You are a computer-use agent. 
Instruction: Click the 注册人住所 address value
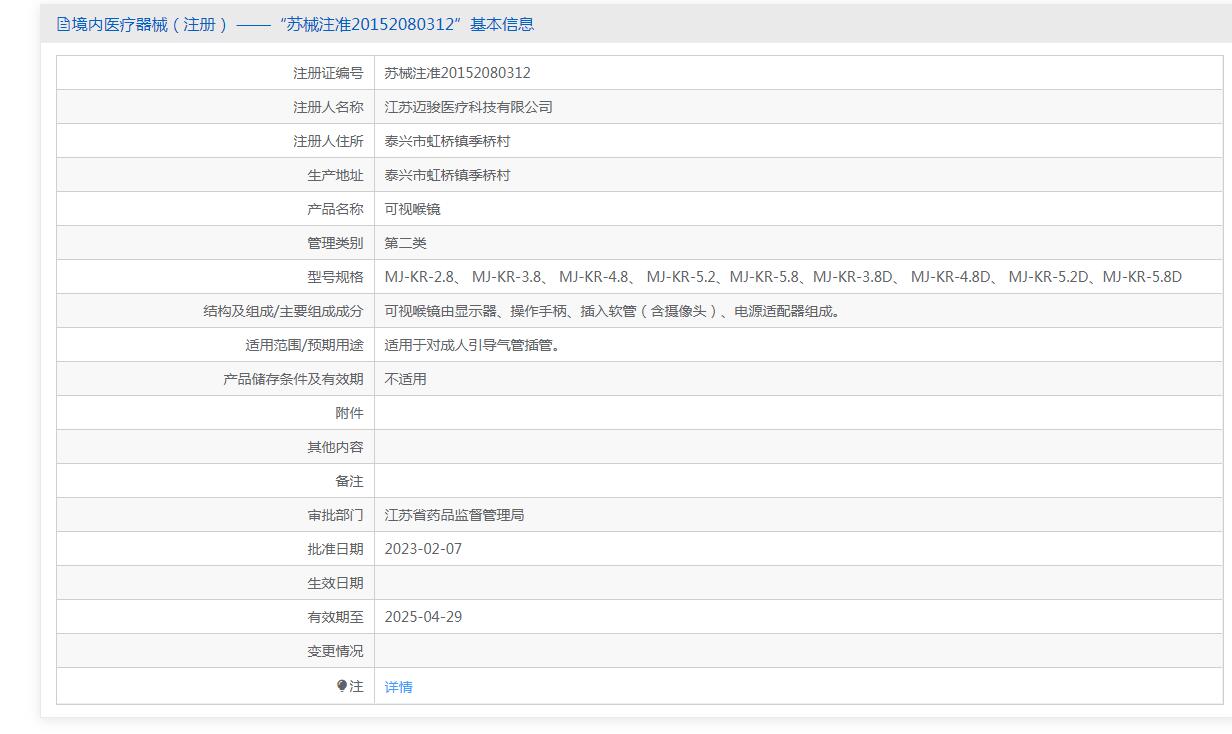(447, 141)
